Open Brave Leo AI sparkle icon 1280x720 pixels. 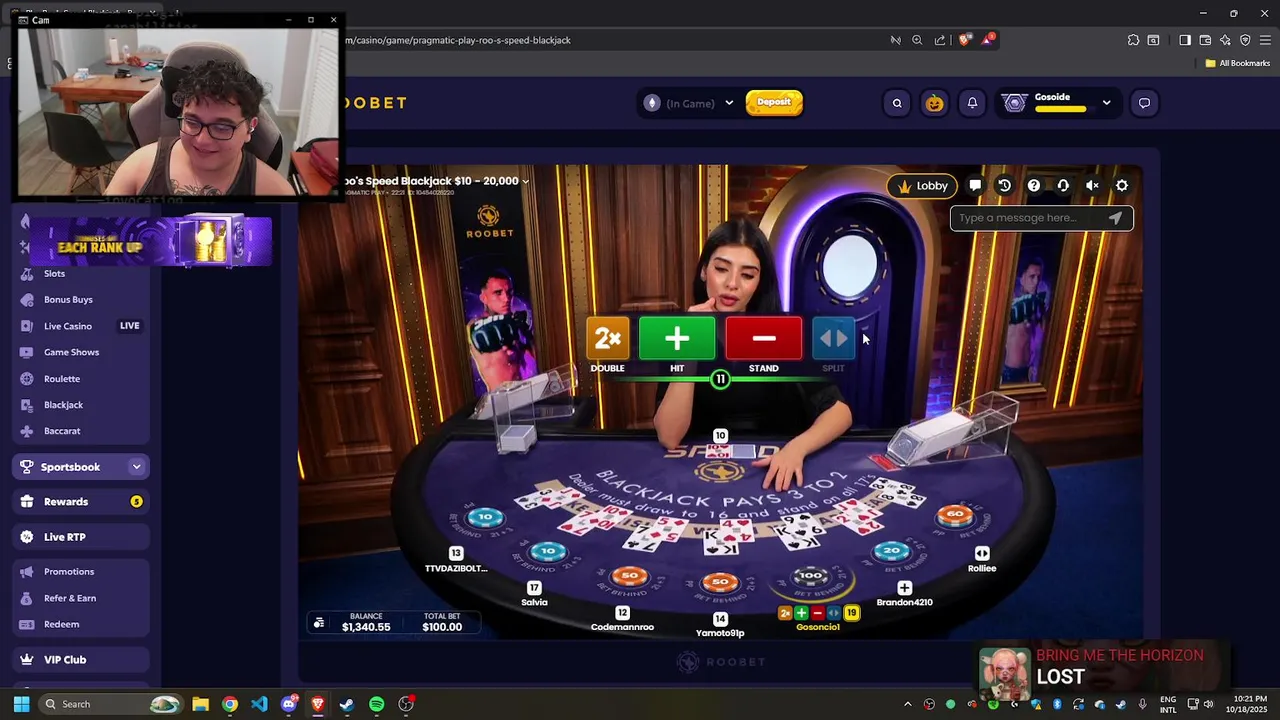(1225, 40)
